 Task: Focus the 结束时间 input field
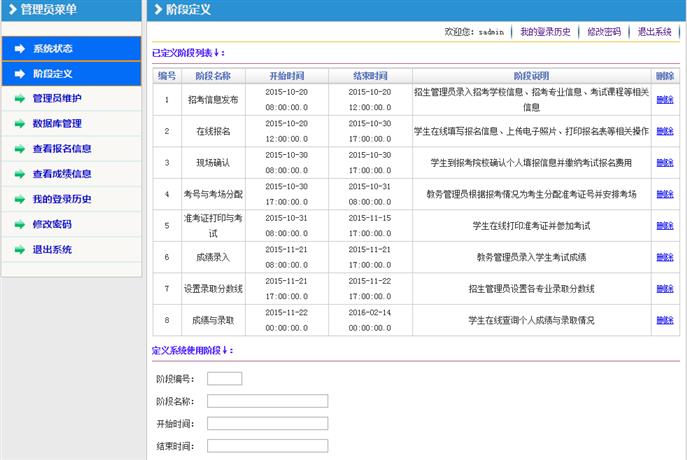pos(267,446)
